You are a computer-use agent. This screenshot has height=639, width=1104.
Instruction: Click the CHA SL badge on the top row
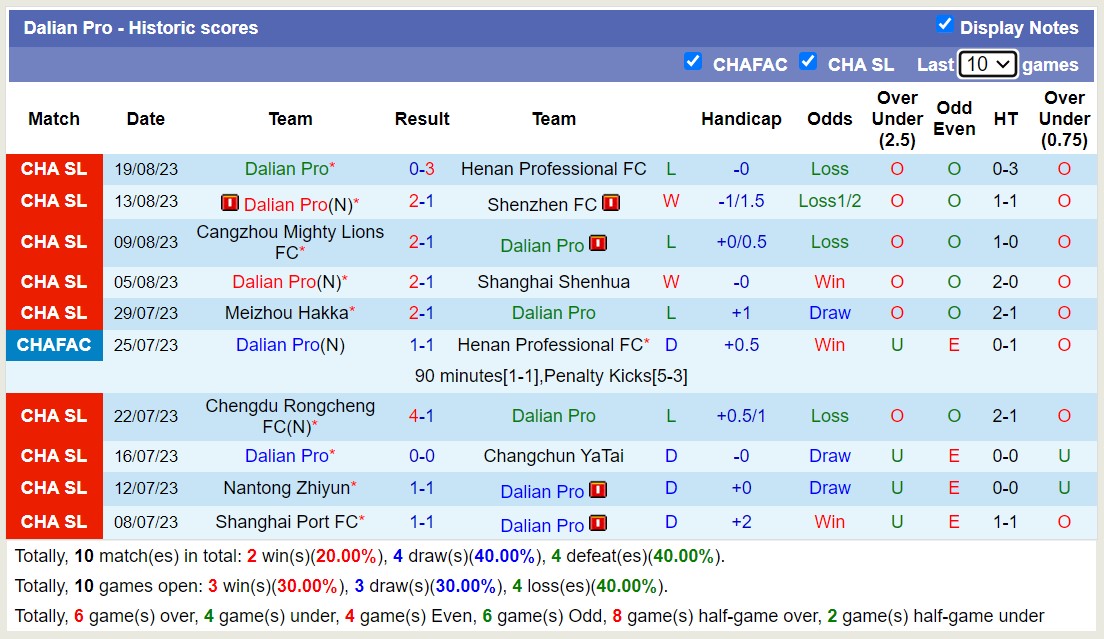54,168
